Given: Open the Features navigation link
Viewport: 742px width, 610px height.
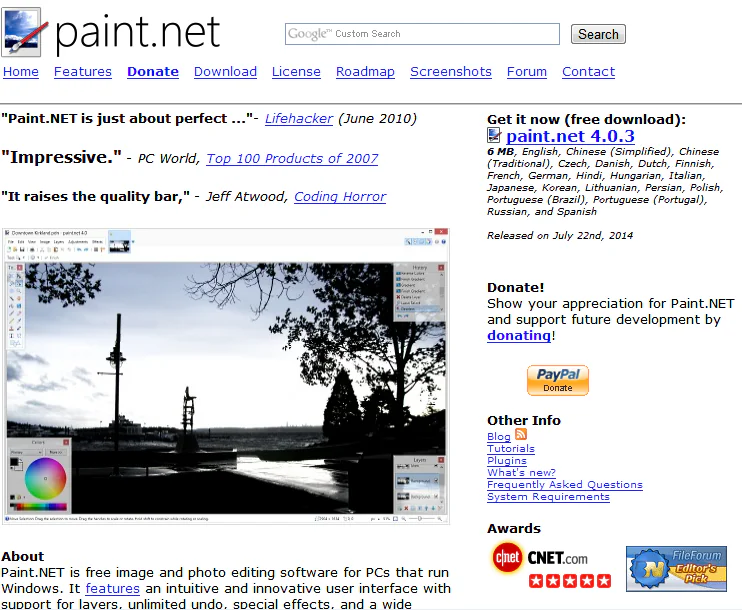Looking at the screenshot, I should (83, 72).
